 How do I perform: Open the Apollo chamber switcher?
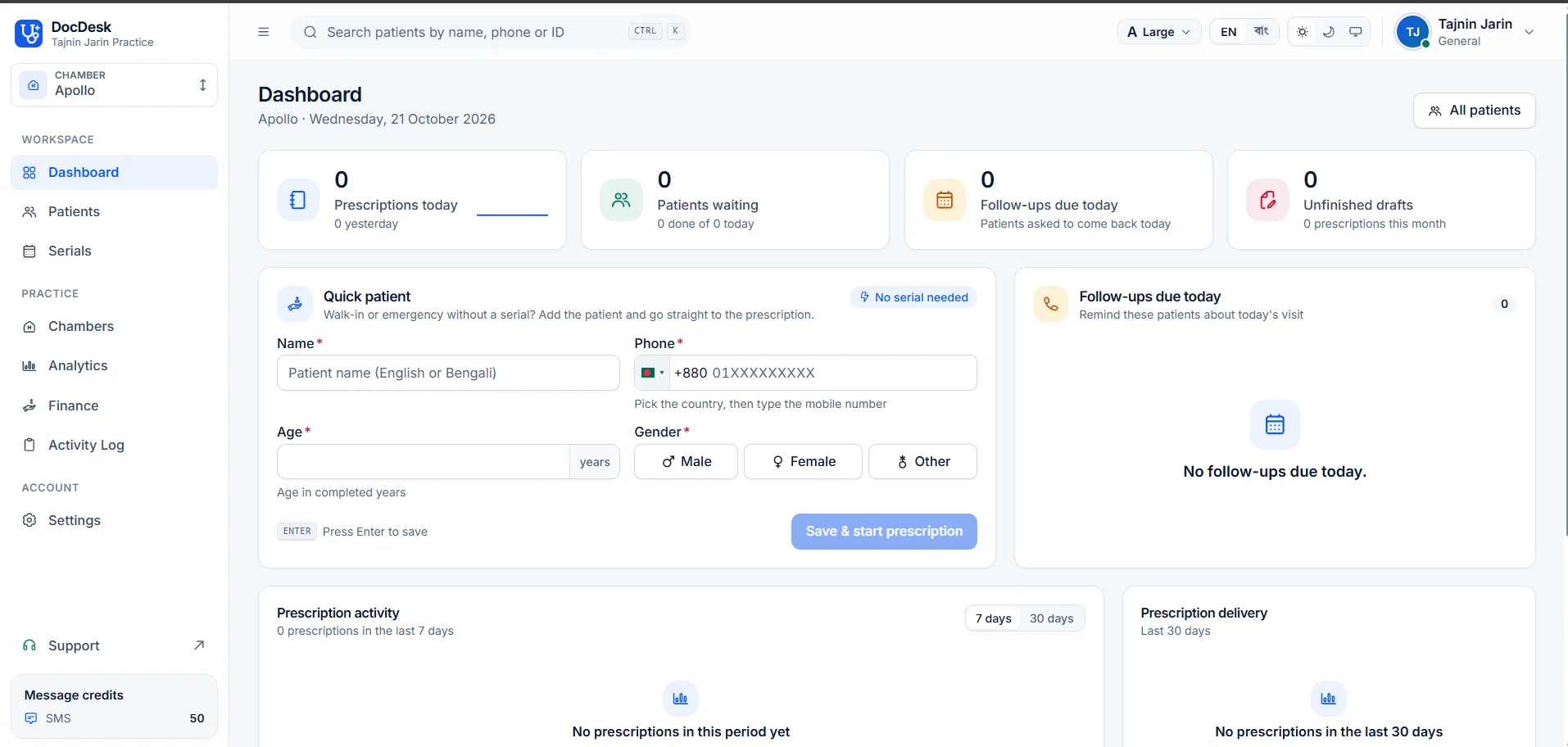click(115, 85)
